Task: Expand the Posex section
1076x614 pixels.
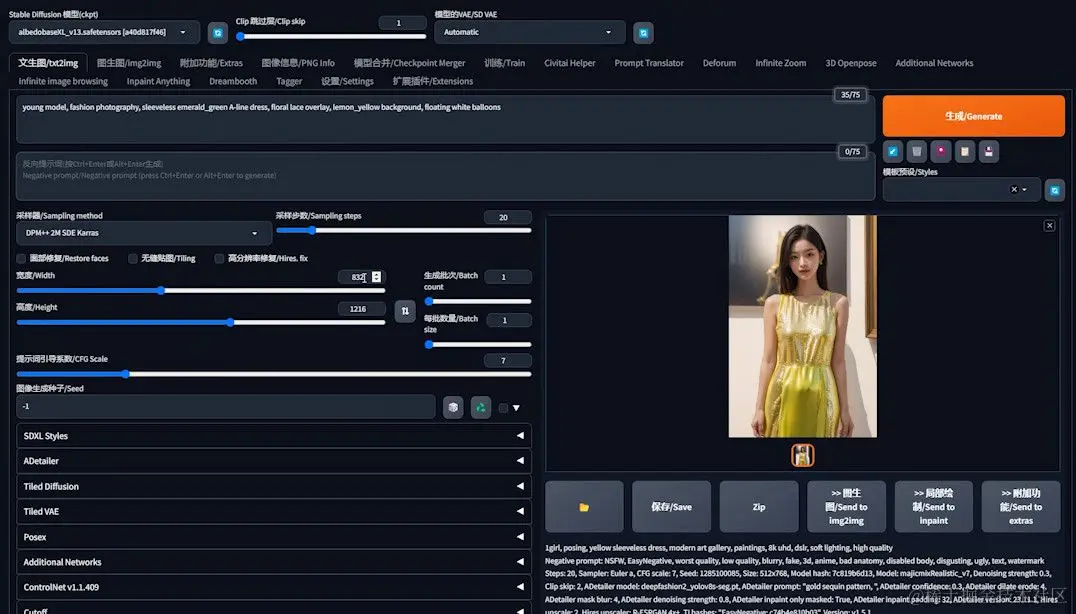Action: click(274, 537)
